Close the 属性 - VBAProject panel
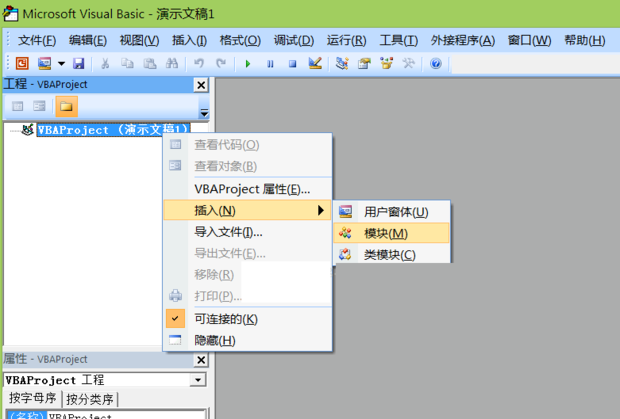620x419 pixels. click(x=201, y=360)
